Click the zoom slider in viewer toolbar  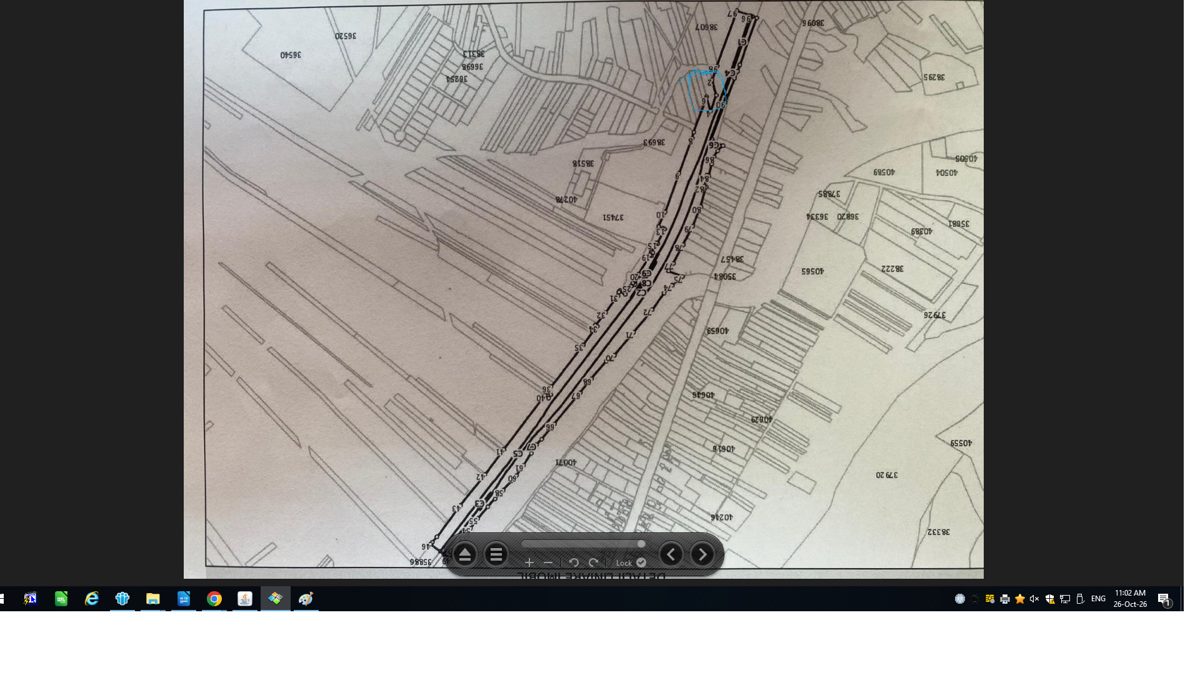[x=583, y=544]
